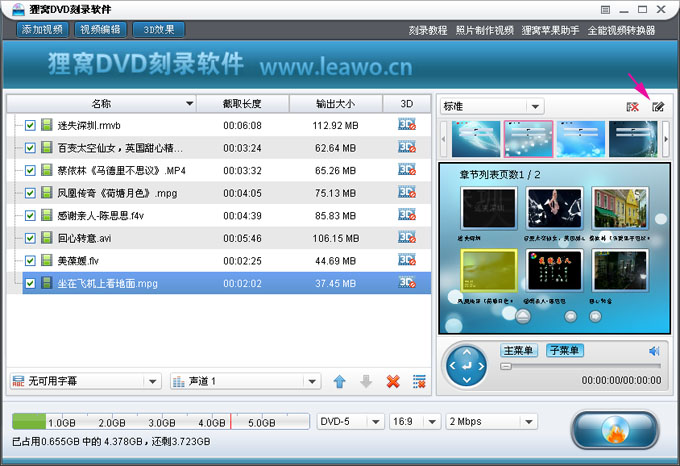Click the 3D icon for 美葆媚.flv
The image size is (680, 466).
(x=407, y=260)
